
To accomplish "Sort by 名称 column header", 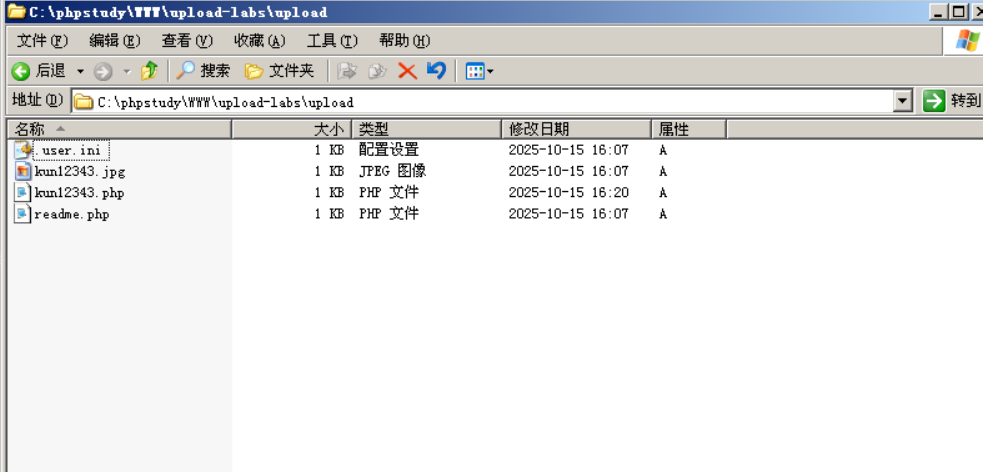I will click(119, 129).
